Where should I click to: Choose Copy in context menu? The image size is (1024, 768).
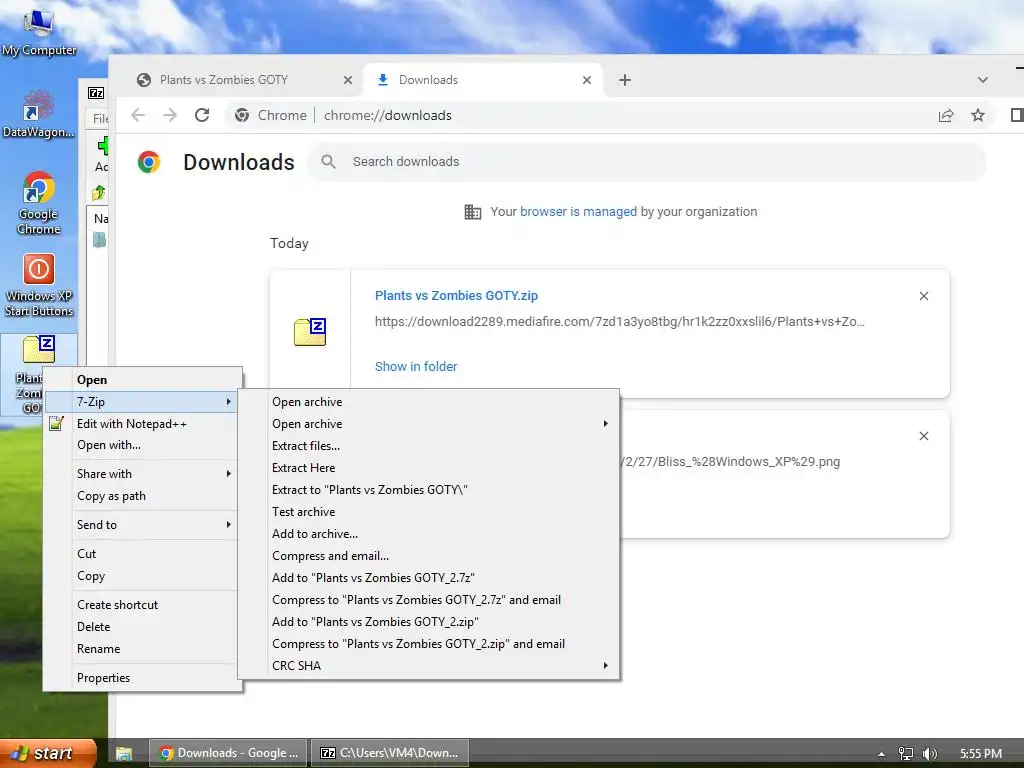point(142,575)
